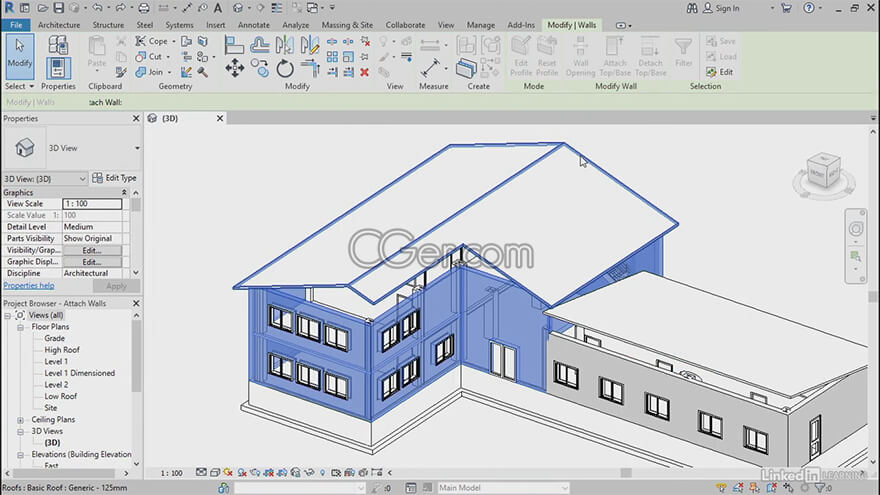Click the Edit Type button
This screenshot has width=880, height=495.
114,178
